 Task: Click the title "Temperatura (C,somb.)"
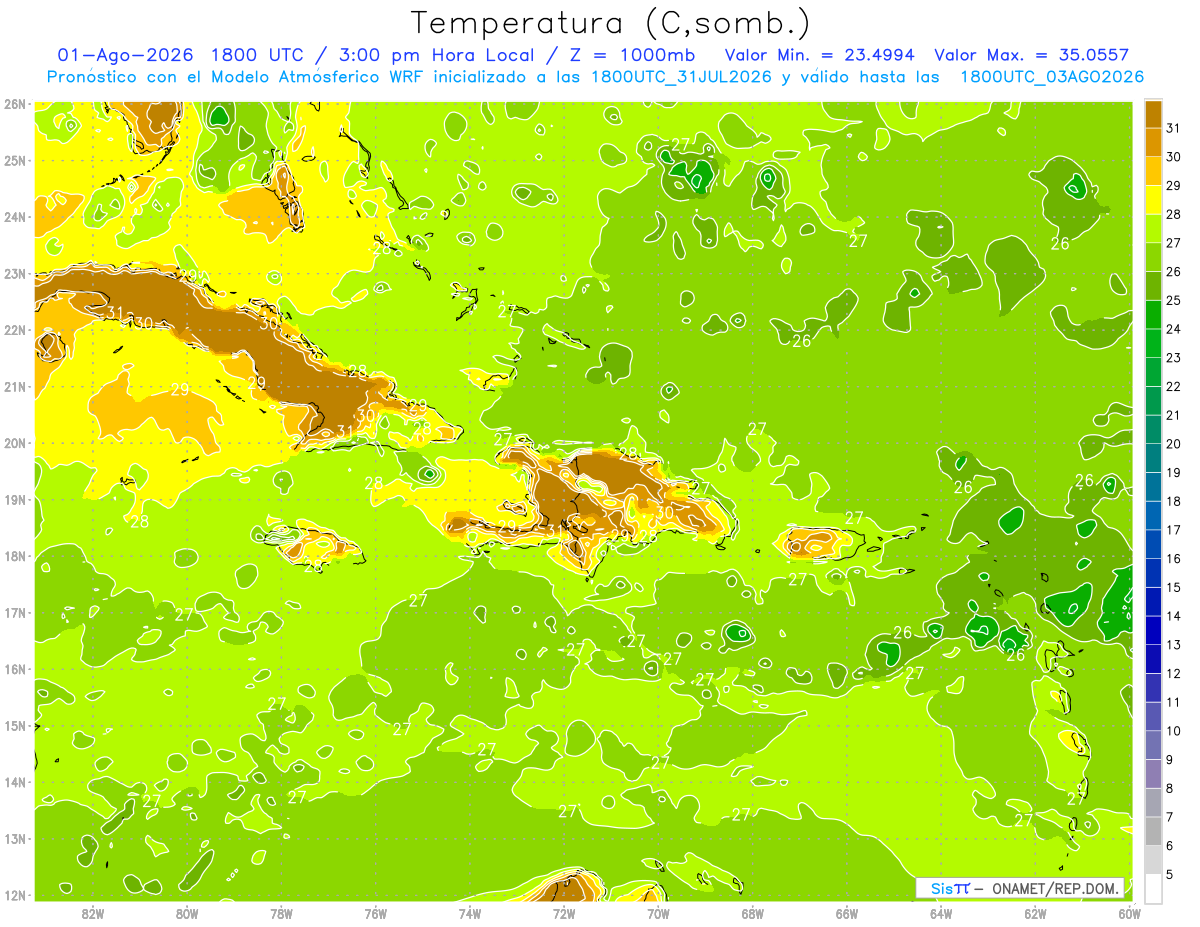pyautogui.click(x=611, y=23)
